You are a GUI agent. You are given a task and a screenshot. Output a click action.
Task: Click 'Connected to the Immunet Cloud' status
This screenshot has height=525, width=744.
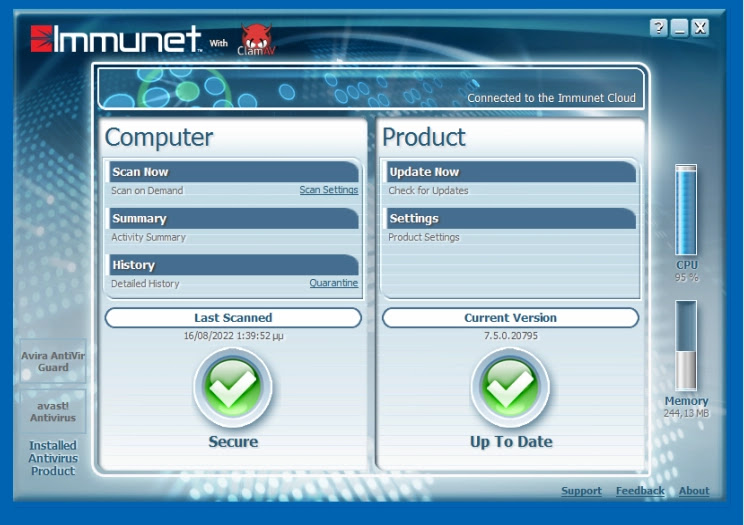[x=551, y=98]
